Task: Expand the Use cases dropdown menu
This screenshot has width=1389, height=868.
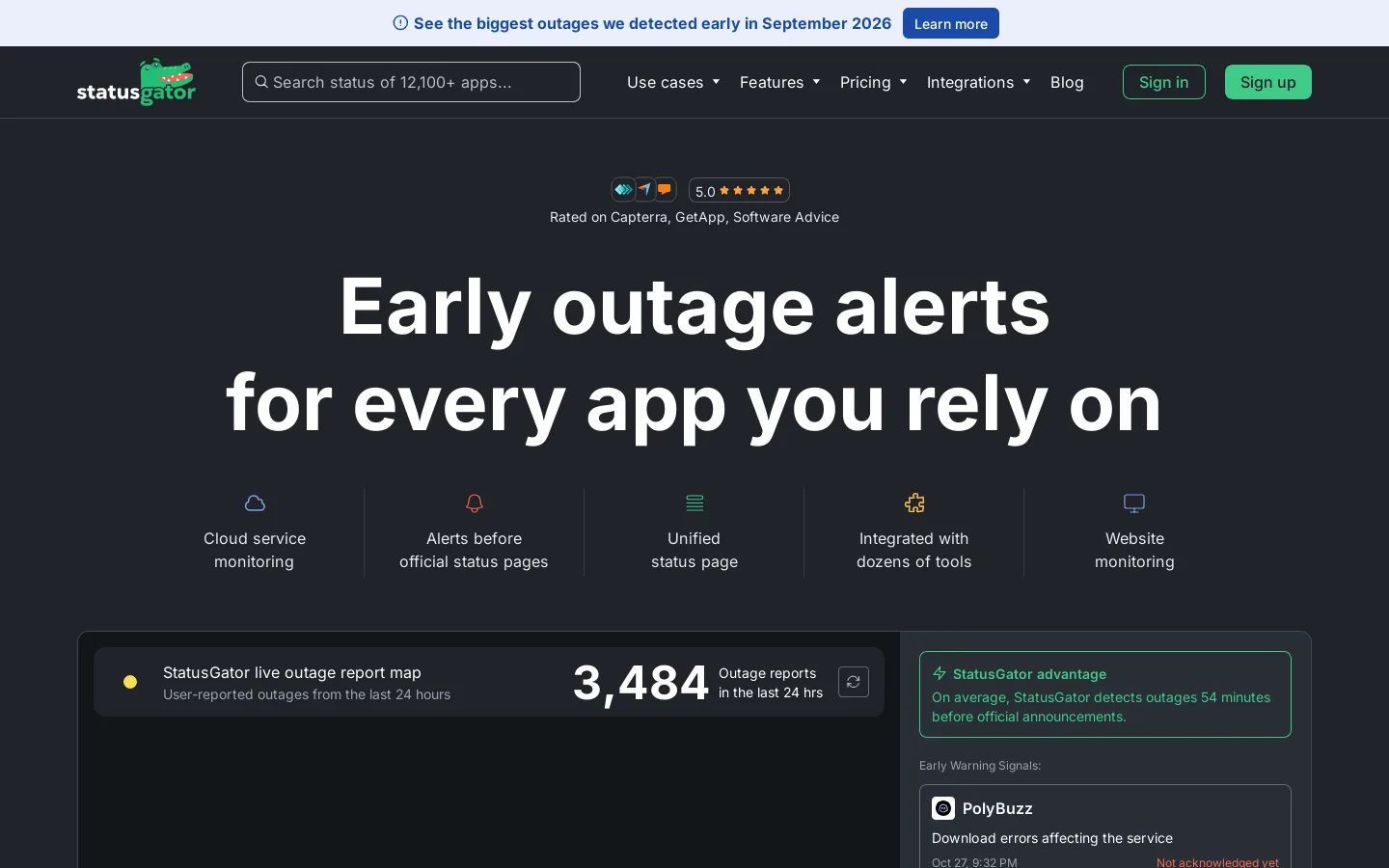Action: pyautogui.click(x=673, y=82)
